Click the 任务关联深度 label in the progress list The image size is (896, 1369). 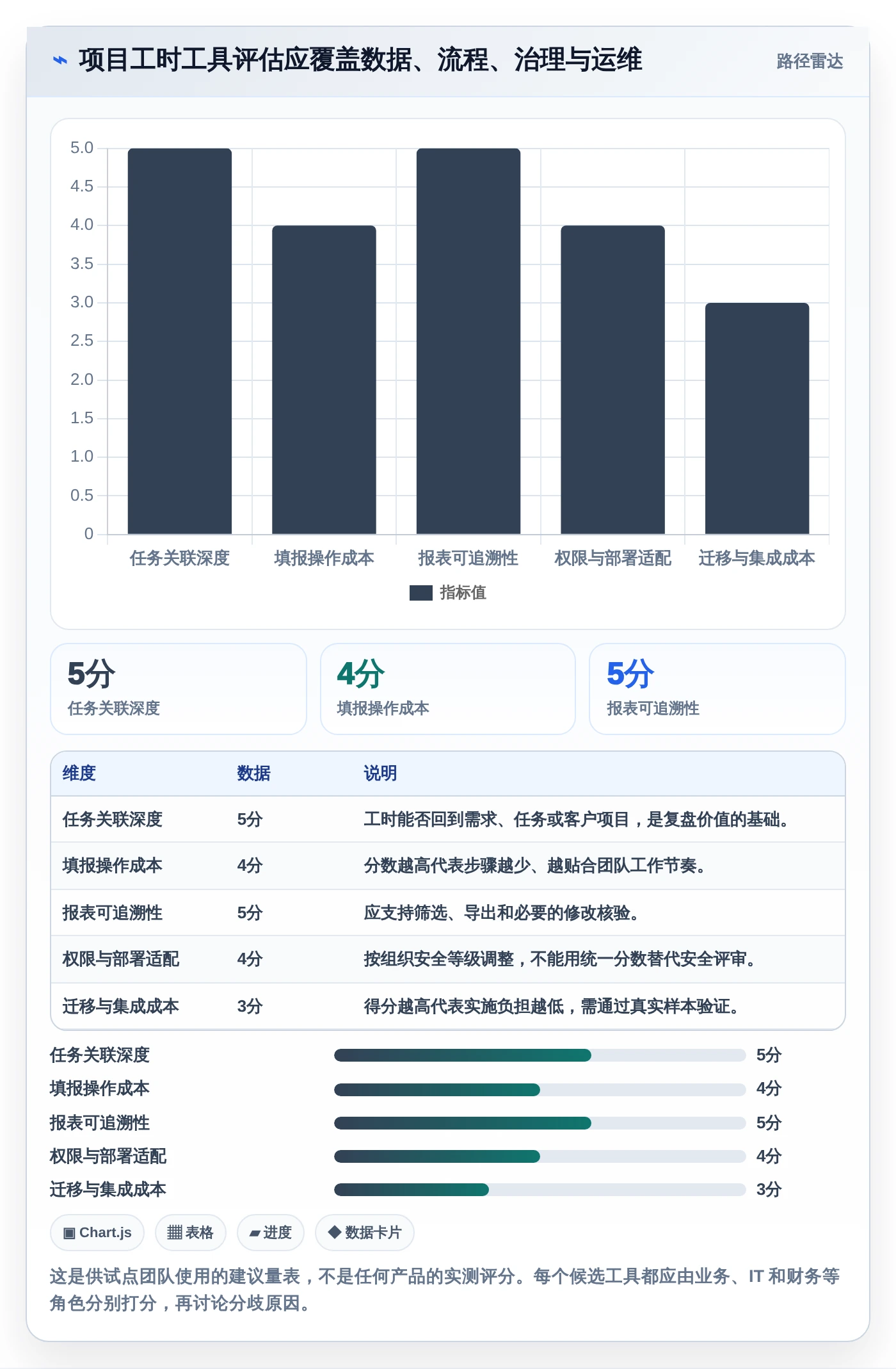pyautogui.click(x=100, y=1055)
